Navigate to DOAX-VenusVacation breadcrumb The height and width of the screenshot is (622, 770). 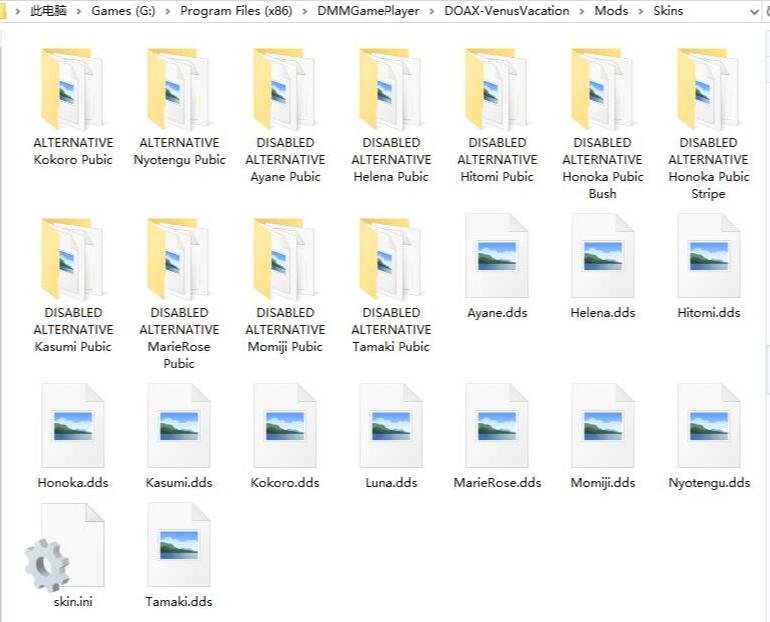[507, 11]
